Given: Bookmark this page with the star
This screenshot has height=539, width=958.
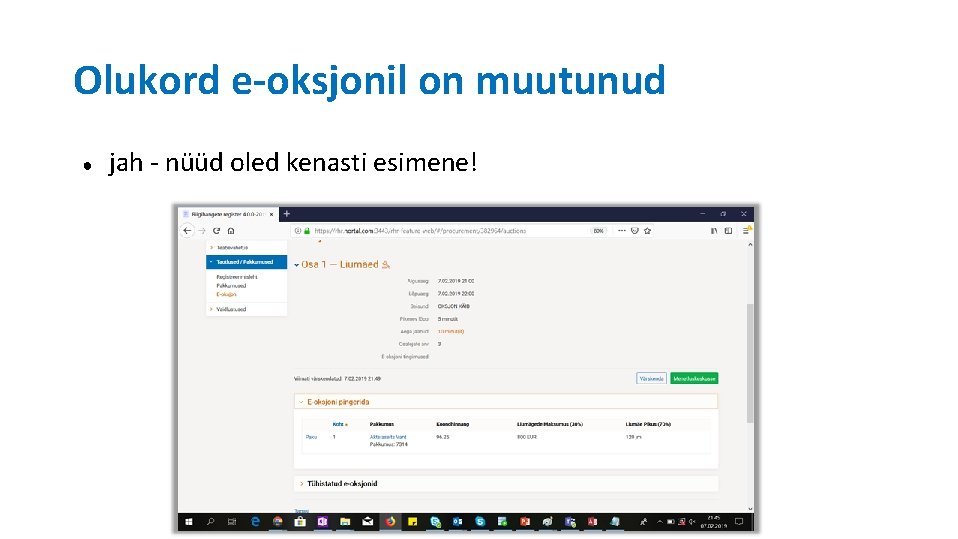Looking at the screenshot, I should 648,230.
